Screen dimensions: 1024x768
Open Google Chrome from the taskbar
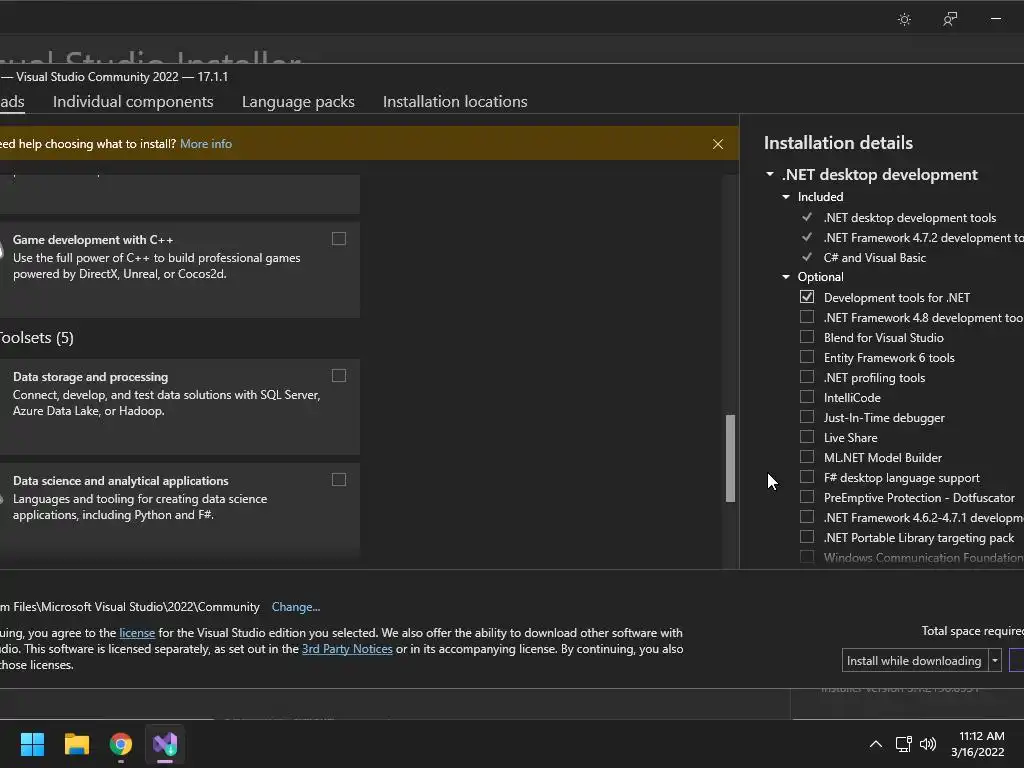tap(121, 744)
